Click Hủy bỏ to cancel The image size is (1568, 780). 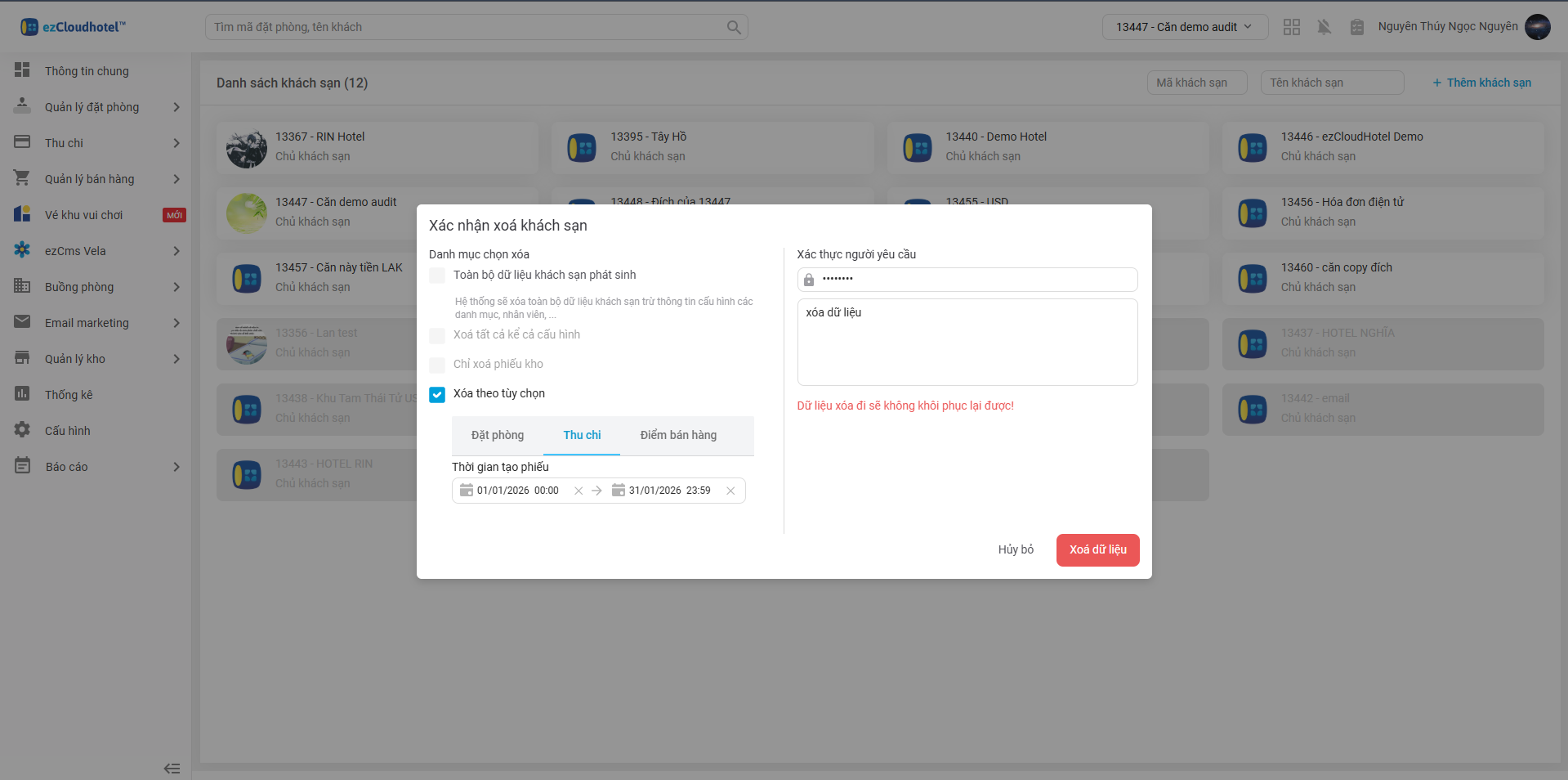pos(1015,549)
